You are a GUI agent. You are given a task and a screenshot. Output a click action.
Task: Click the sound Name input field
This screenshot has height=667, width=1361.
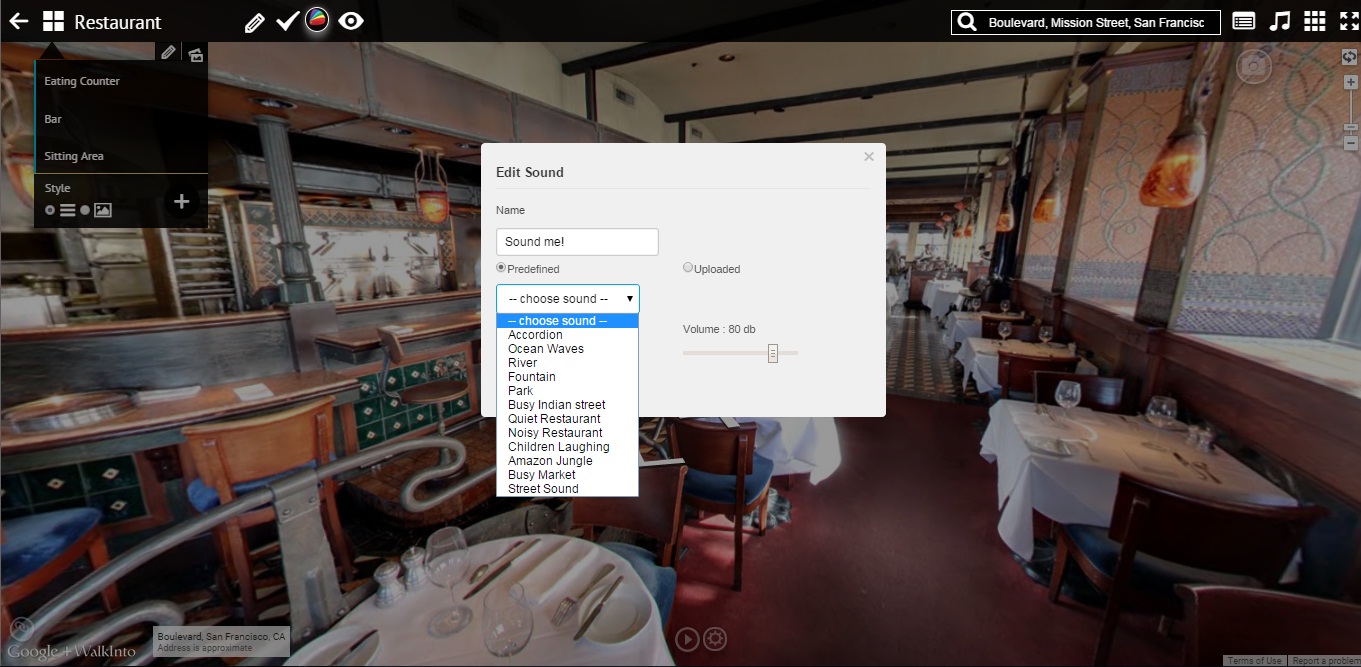click(577, 241)
